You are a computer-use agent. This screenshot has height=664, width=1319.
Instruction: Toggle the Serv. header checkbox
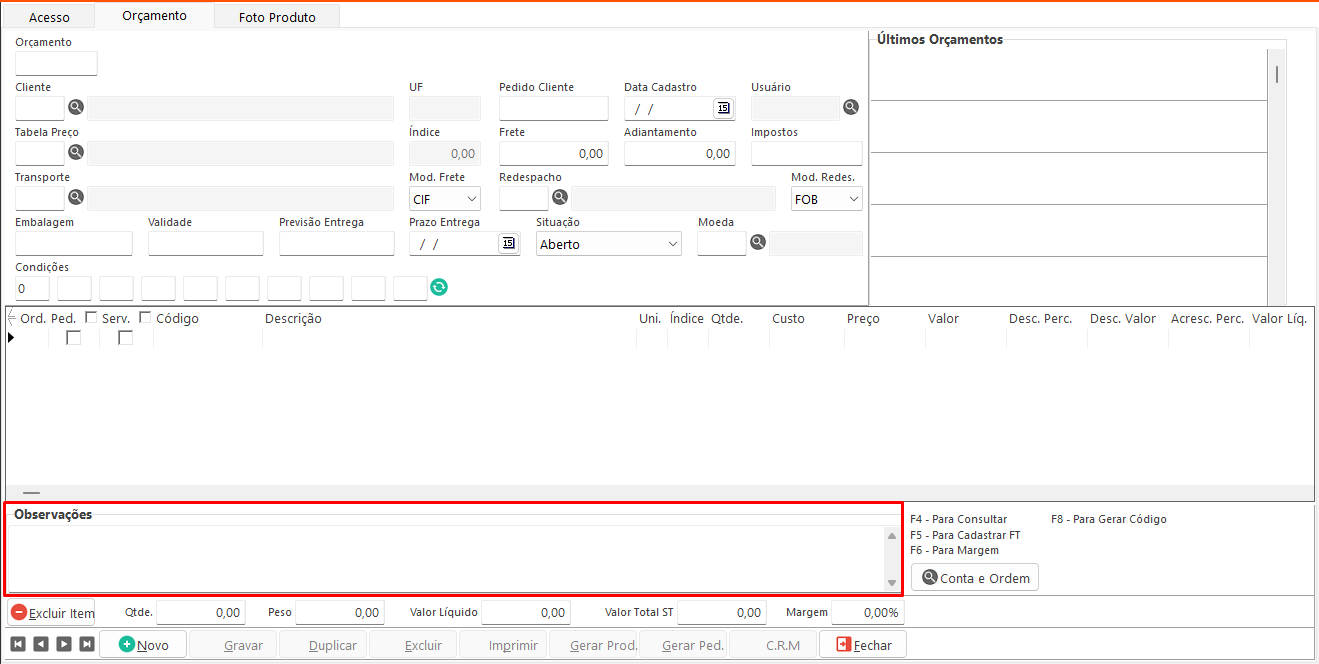tap(145, 318)
